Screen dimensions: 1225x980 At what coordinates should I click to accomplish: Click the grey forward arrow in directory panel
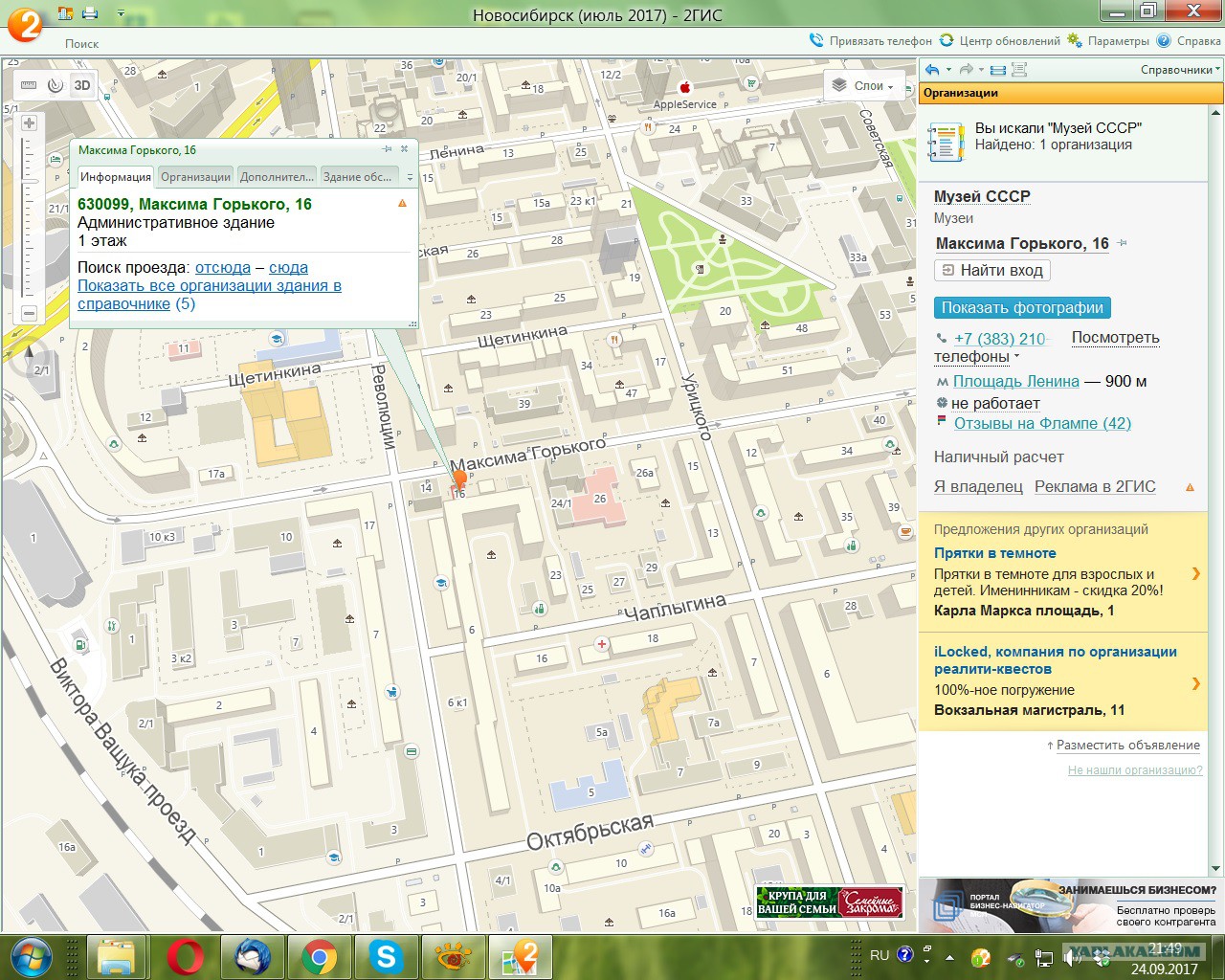pos(966,70)
